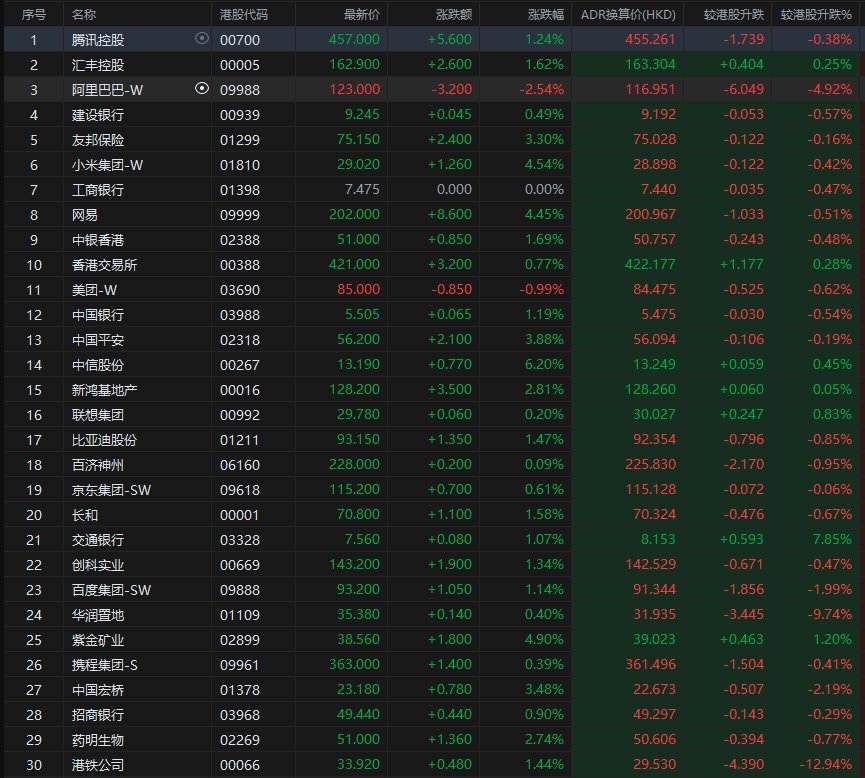Sort by 序号 column header

[34, 14]
